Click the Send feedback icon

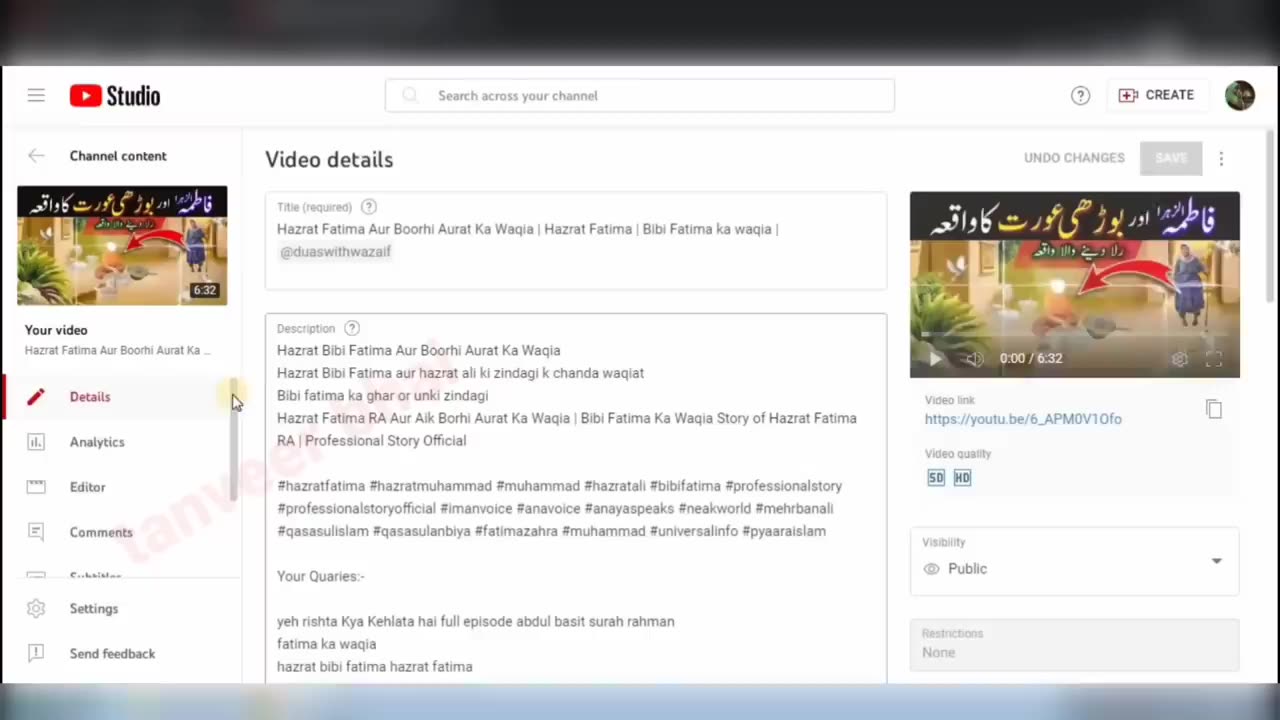tap(36, 653)
